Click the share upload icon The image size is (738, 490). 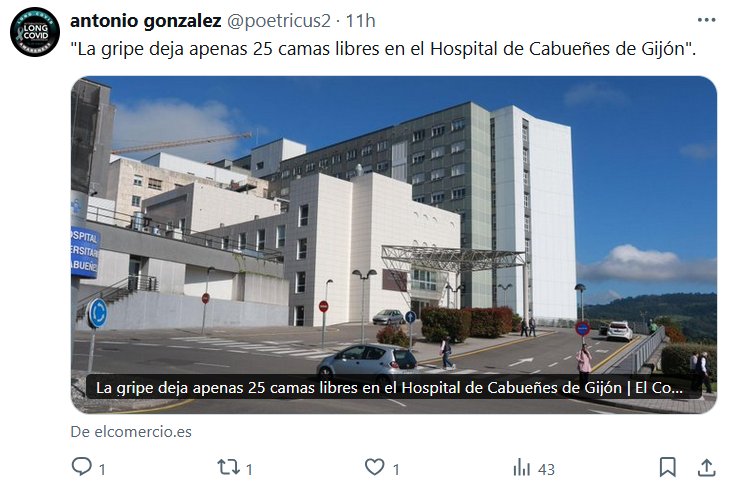(706, 467)
